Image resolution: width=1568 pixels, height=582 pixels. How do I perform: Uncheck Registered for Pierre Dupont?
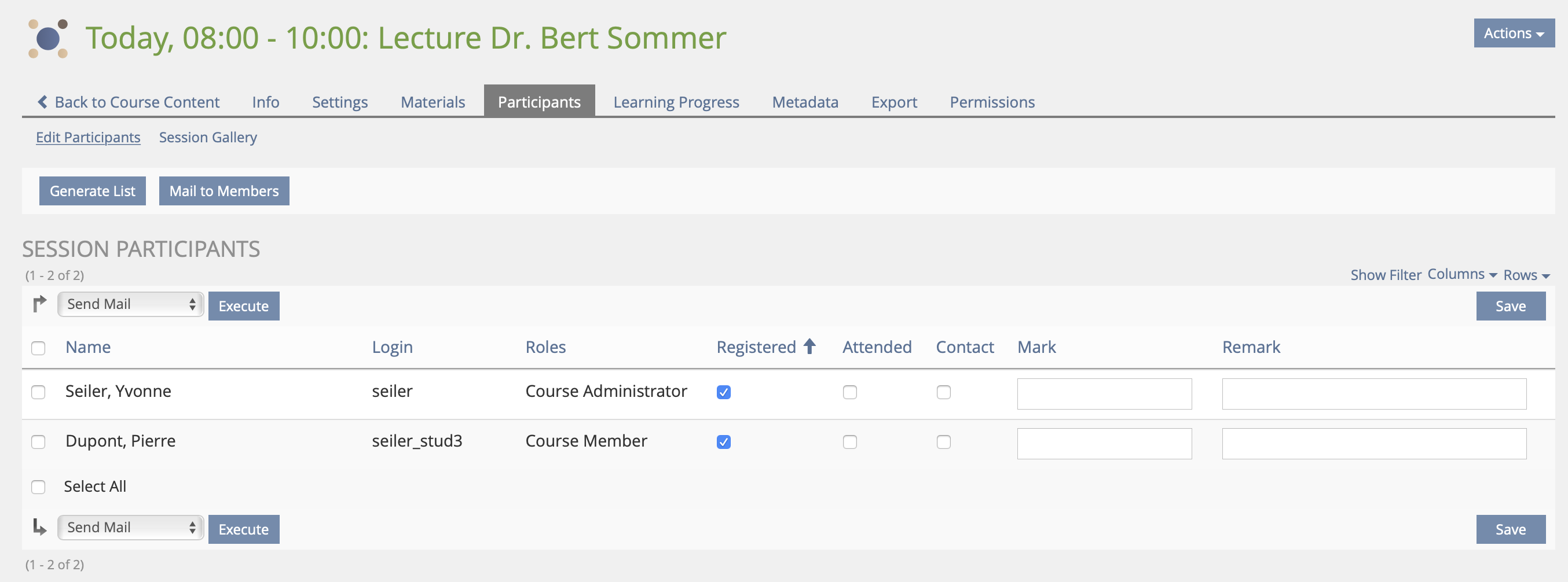pyautogui.click(x=723, y=442)
